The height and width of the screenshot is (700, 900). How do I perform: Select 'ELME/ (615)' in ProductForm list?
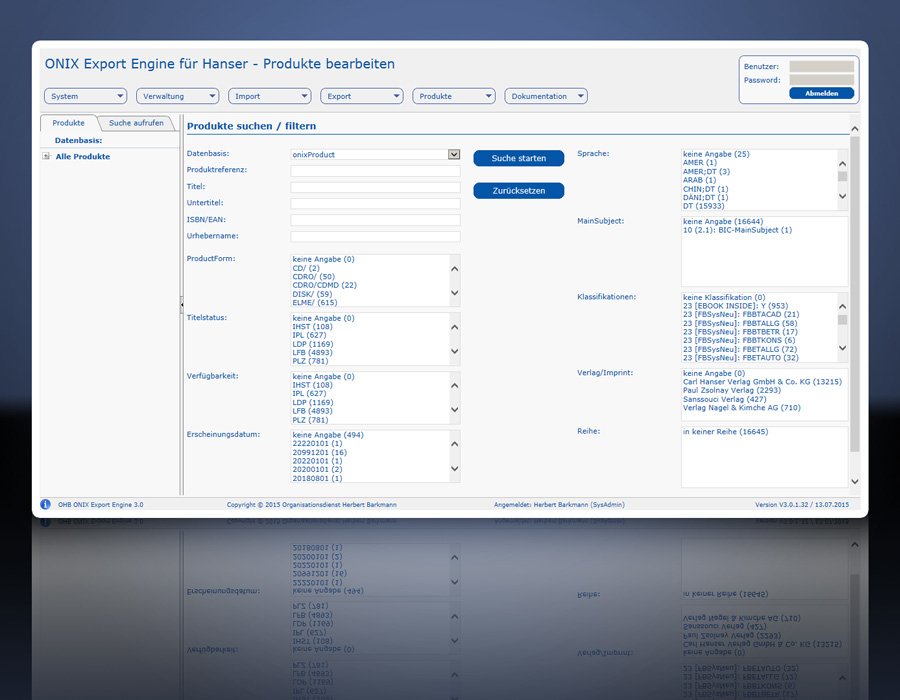pyautogui.click(x=315, y=302)
